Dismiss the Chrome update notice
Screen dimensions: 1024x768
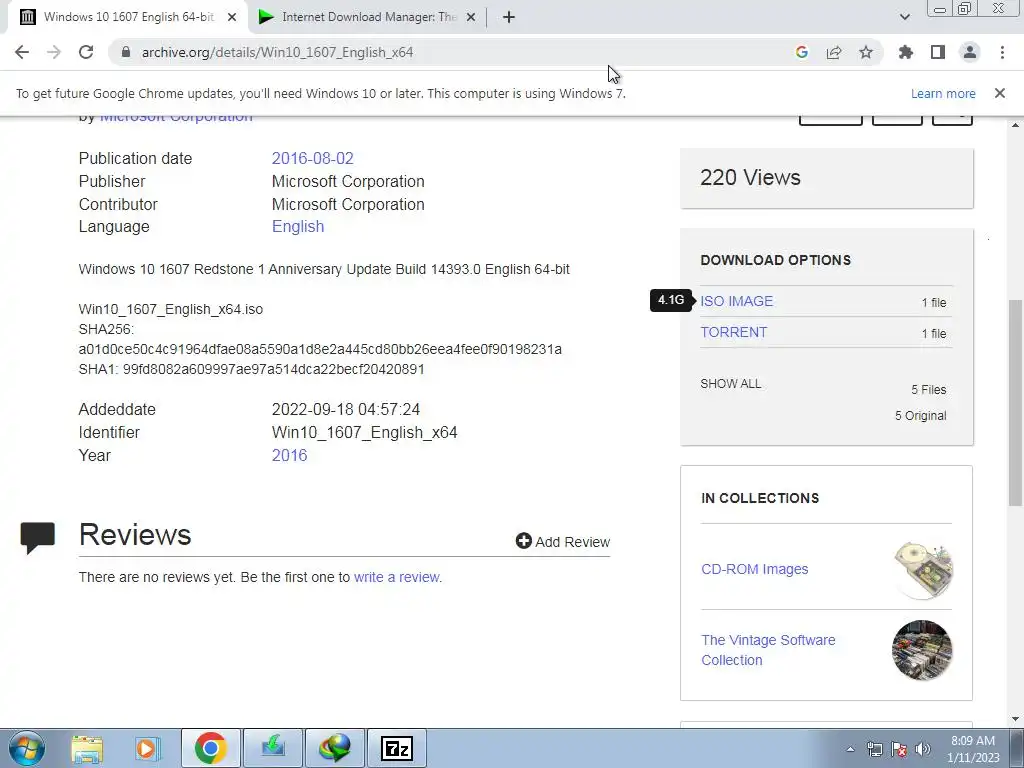click(x=1000, y=93)
